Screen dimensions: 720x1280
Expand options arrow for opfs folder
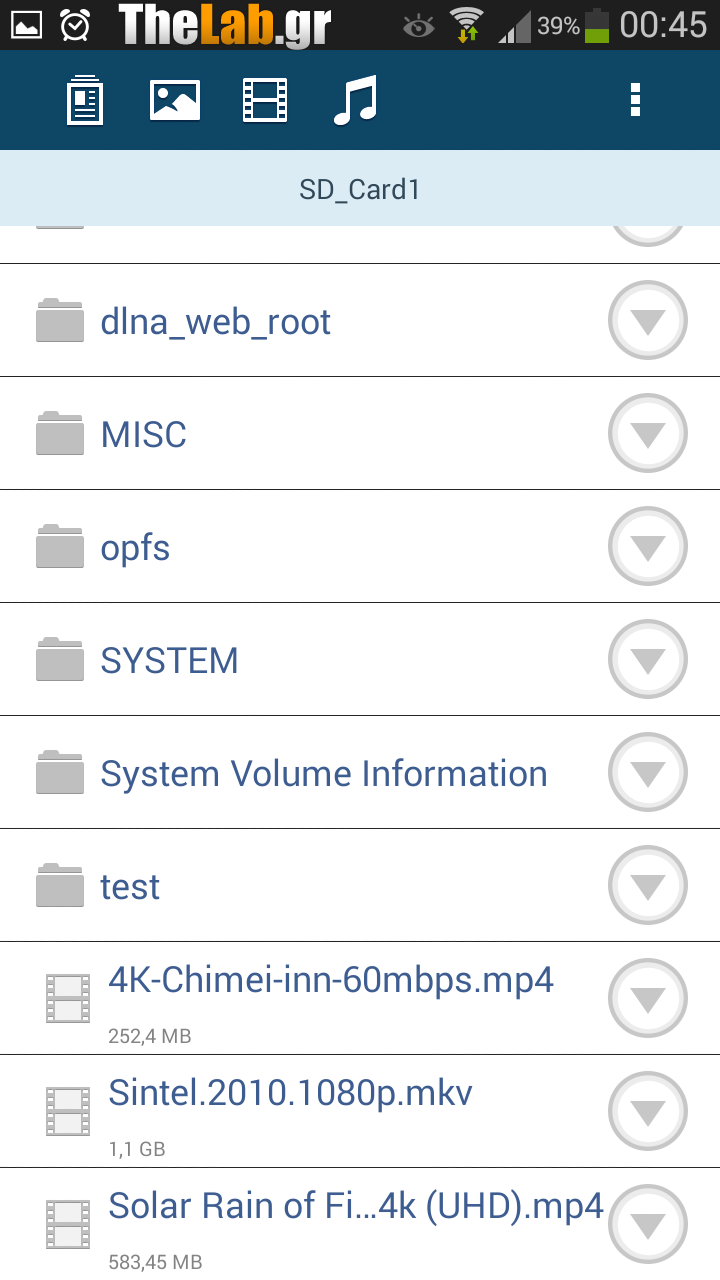(648, 547)
